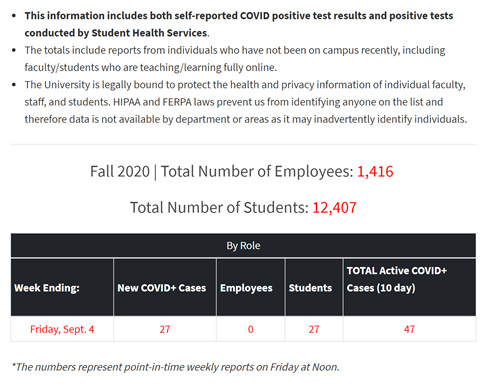Image resolution: width=483 pixels, height=388 pixels.
Task: Select TOTAL Active COVID+ Cases header
Action: pos(409,288)
